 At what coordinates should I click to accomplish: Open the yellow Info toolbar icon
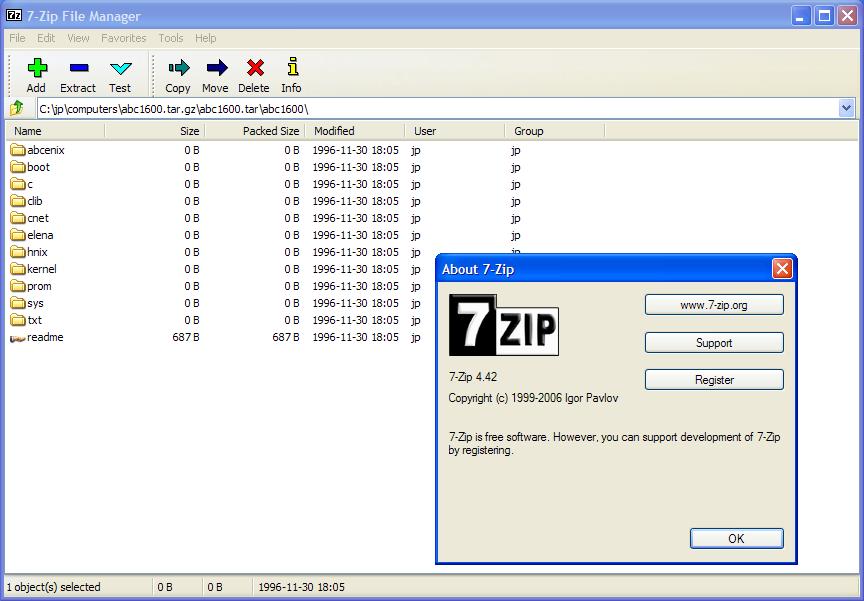[292, 68]
